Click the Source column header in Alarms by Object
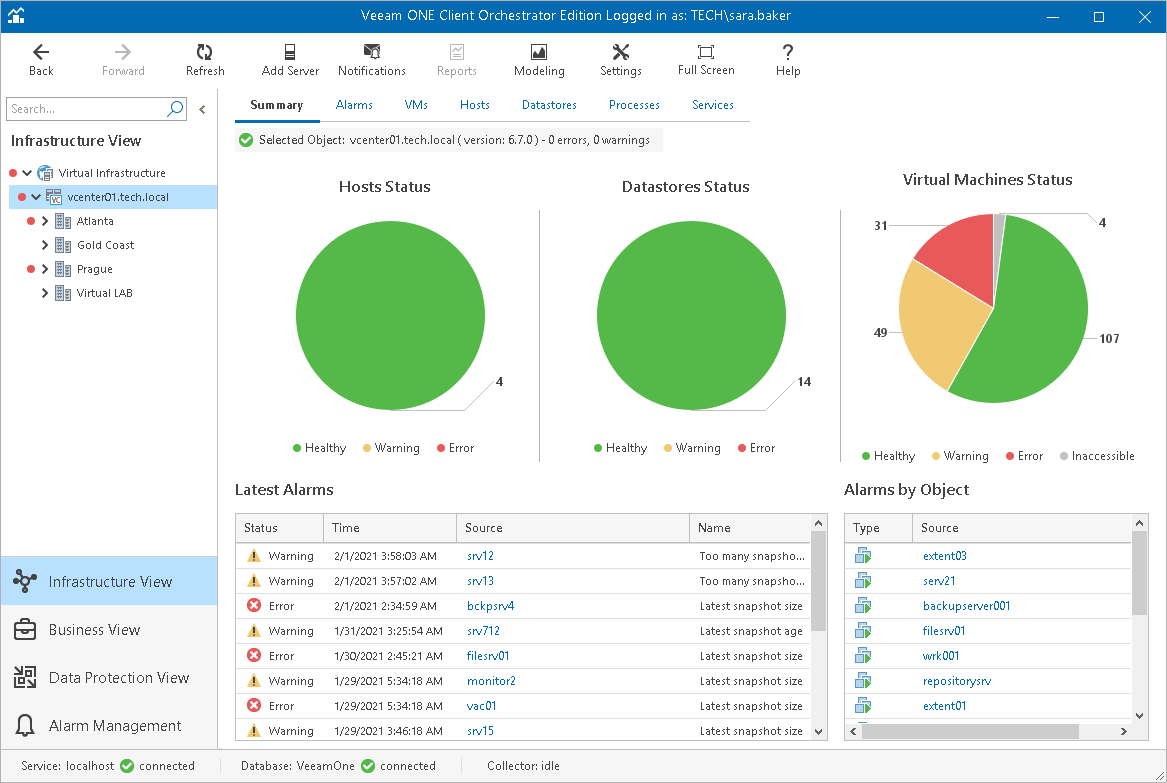 (1021, 528)
